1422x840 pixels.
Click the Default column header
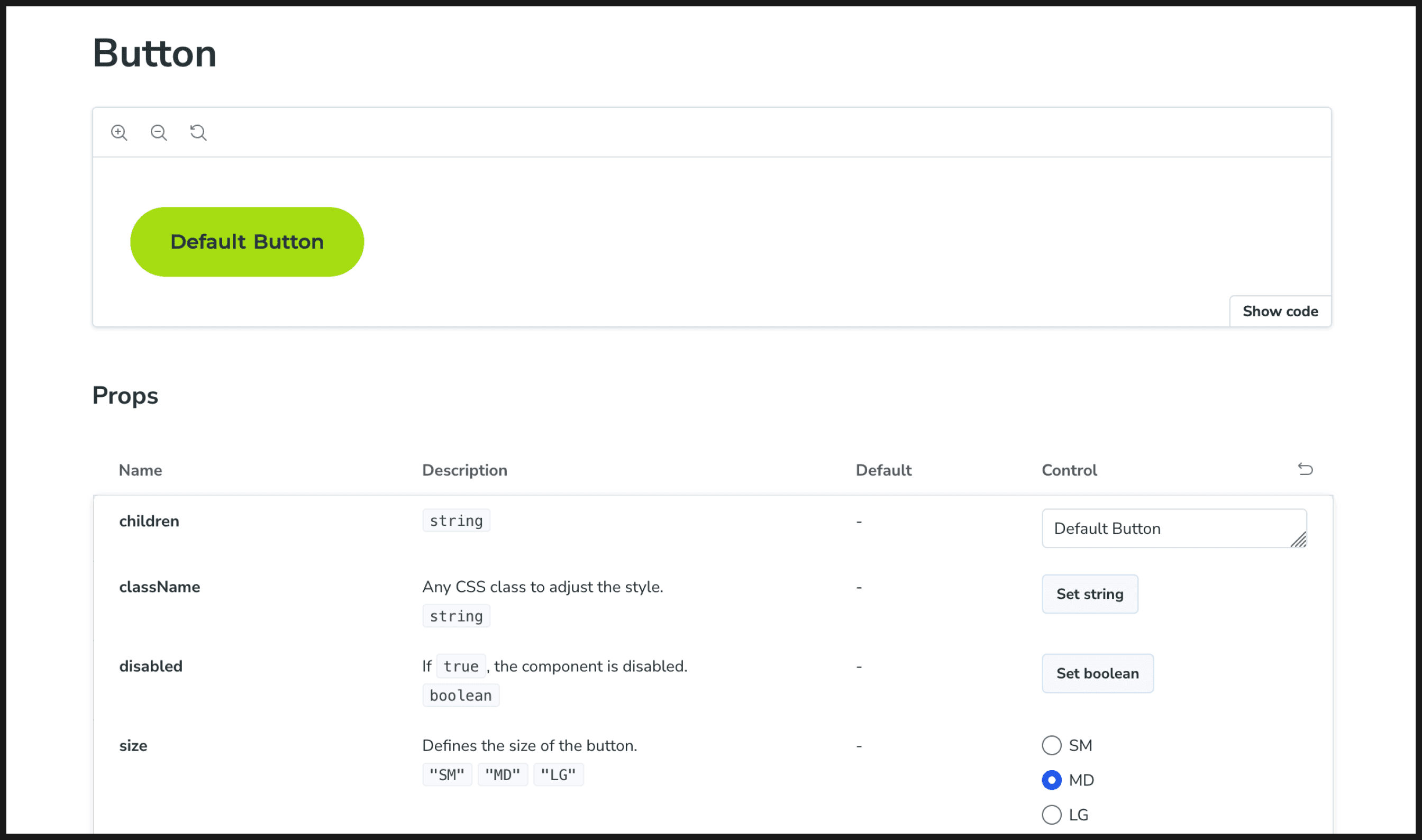(883, 470)
